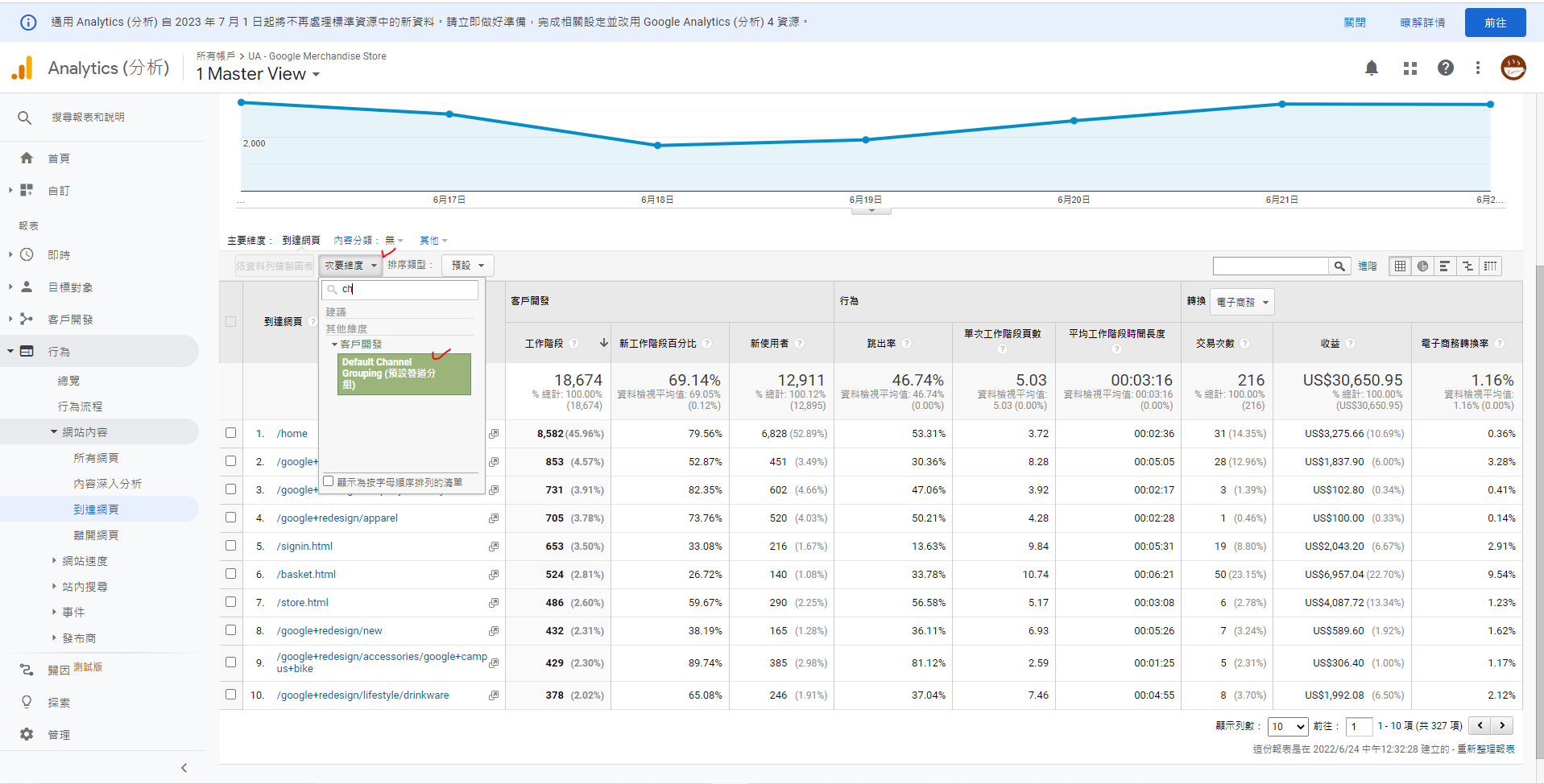
Task: Open 到達網頁 in sidebar menu
Action: pyautogui.click(x=96, y=510)
